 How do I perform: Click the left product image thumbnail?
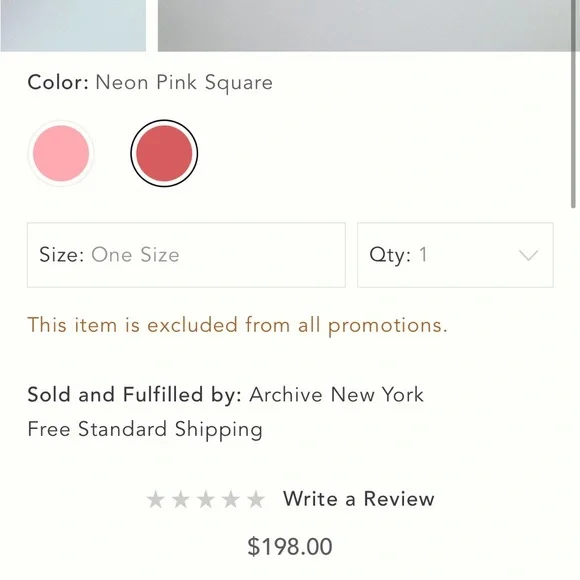point(73,26)
